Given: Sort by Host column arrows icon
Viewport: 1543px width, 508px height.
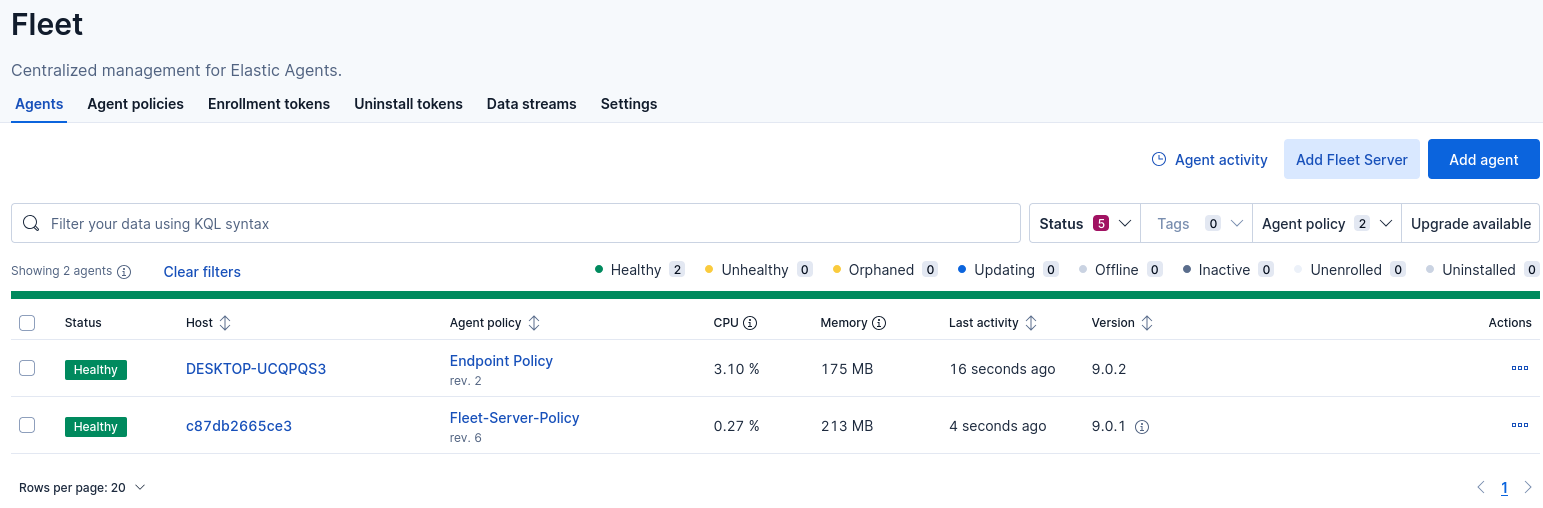Looking at the screenshot, I should [225, 323].
